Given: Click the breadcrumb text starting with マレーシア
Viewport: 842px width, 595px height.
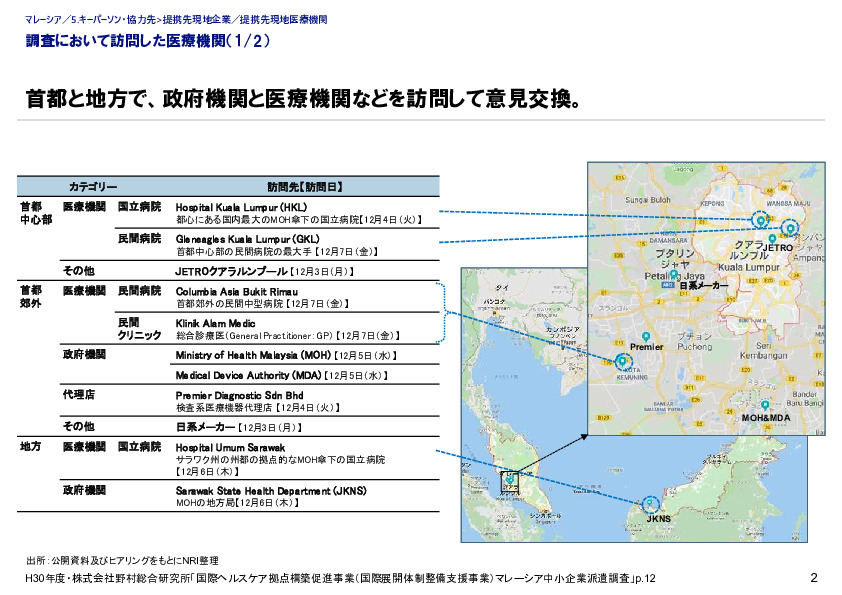Looking at the screenshot, I should coord(176,20).
